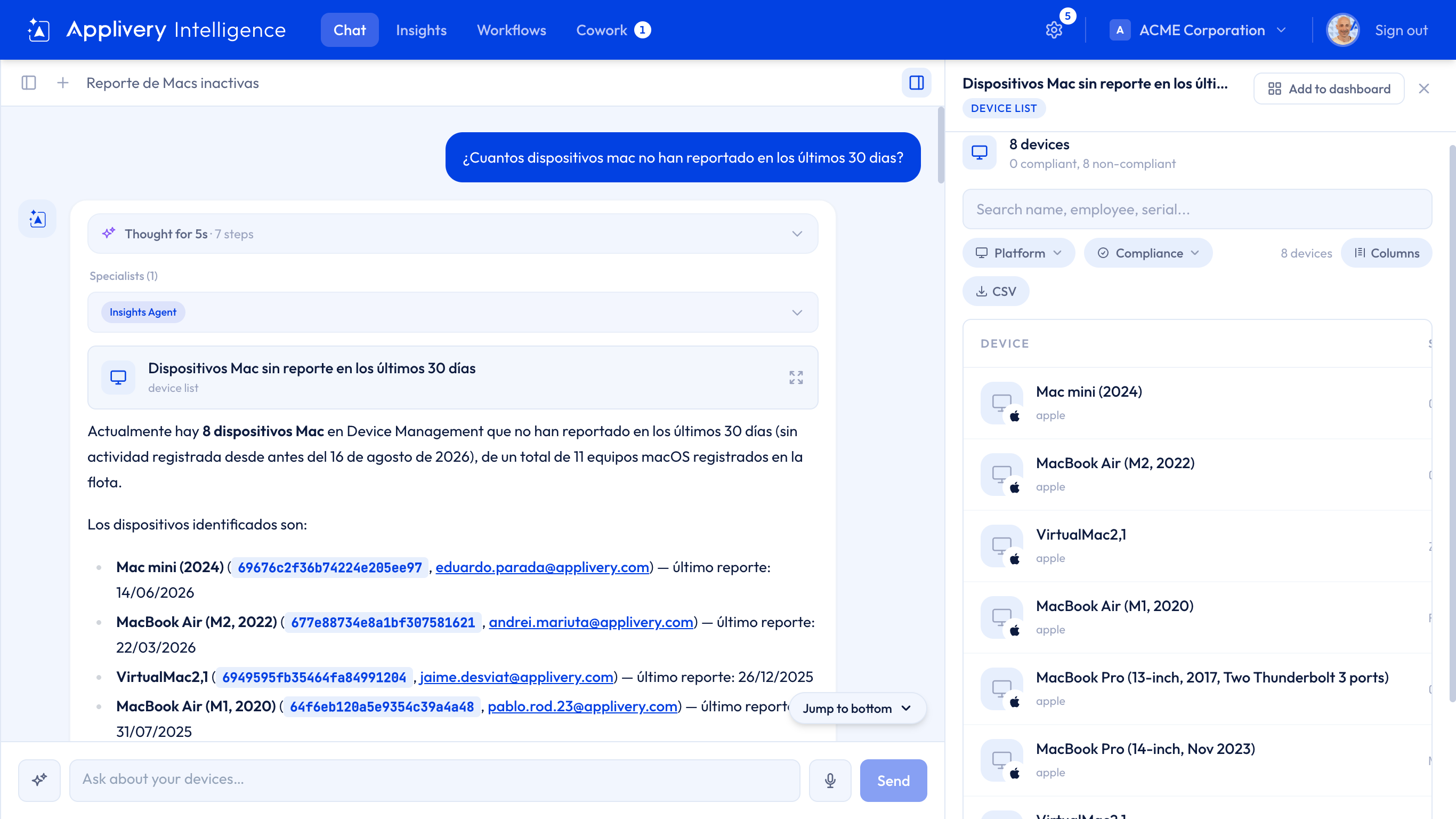1456x819 pixels.
Task: Focus the 'Ask about your devices' input
Action: point(434,780)
